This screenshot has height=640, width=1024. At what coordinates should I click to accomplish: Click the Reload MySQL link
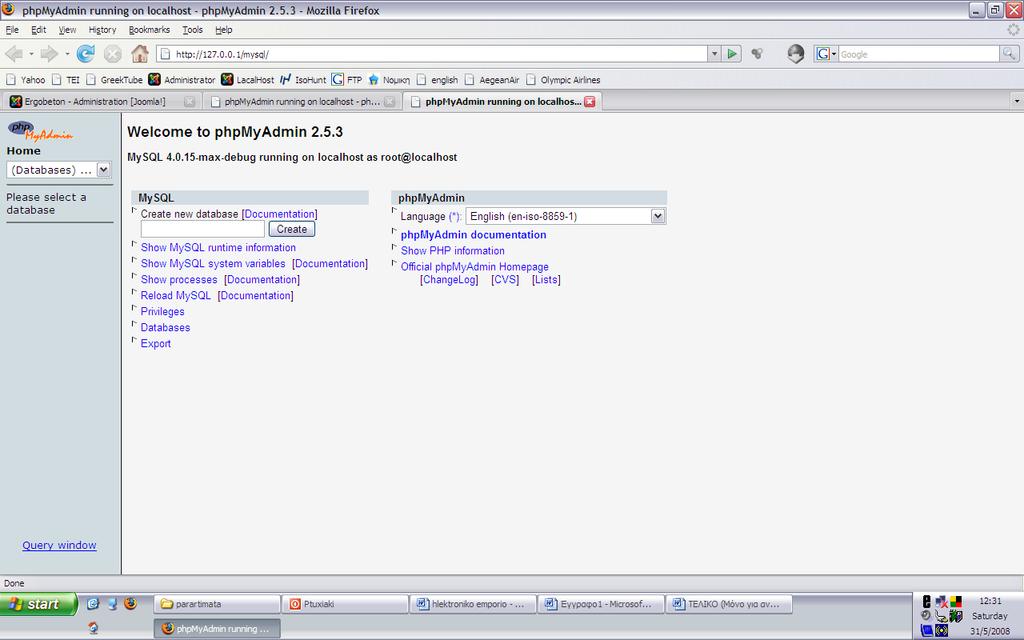point(176,296)
